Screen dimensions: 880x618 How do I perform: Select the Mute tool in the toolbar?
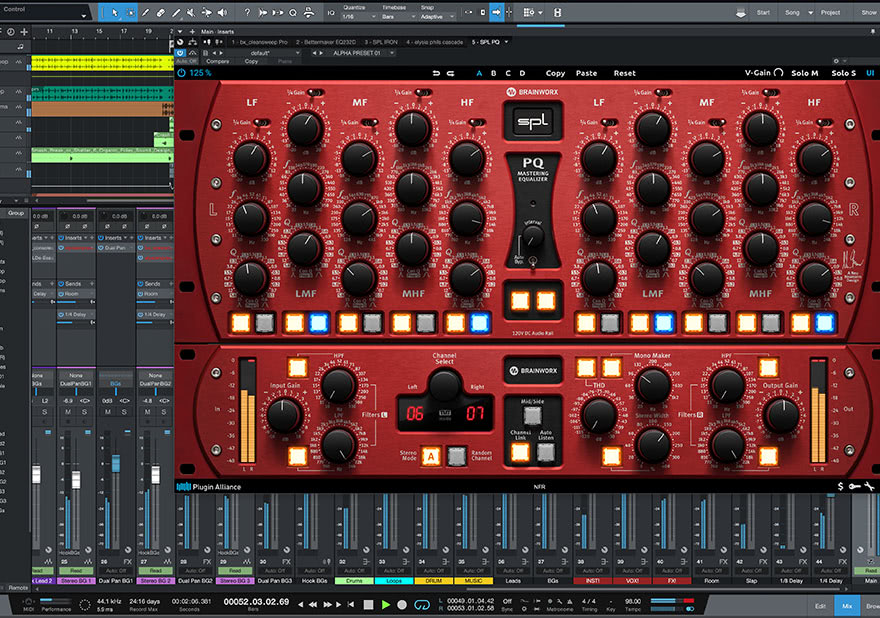(x=191, y=12)
